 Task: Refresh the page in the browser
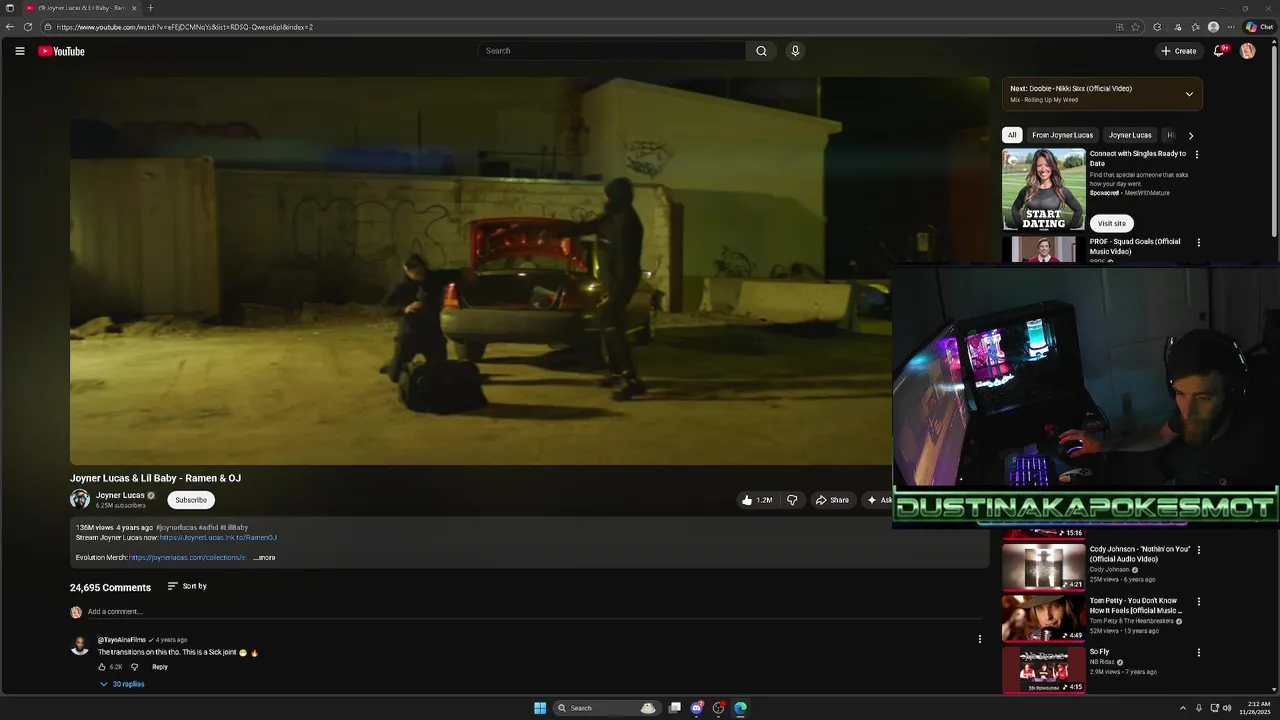[x=28, y=27]
